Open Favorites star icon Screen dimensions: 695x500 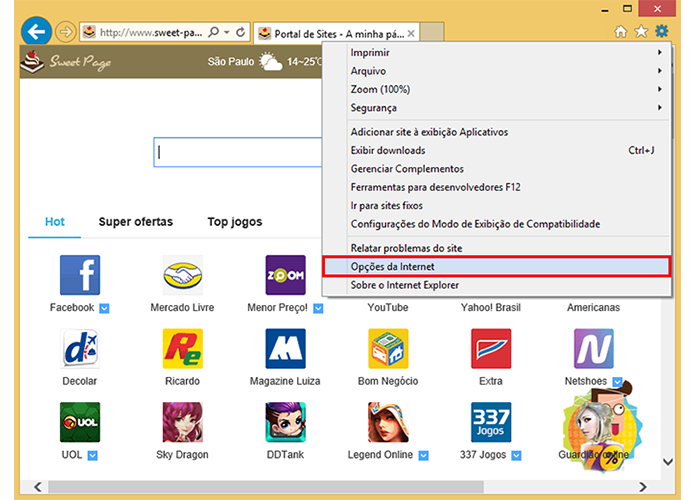click(641, 31)
